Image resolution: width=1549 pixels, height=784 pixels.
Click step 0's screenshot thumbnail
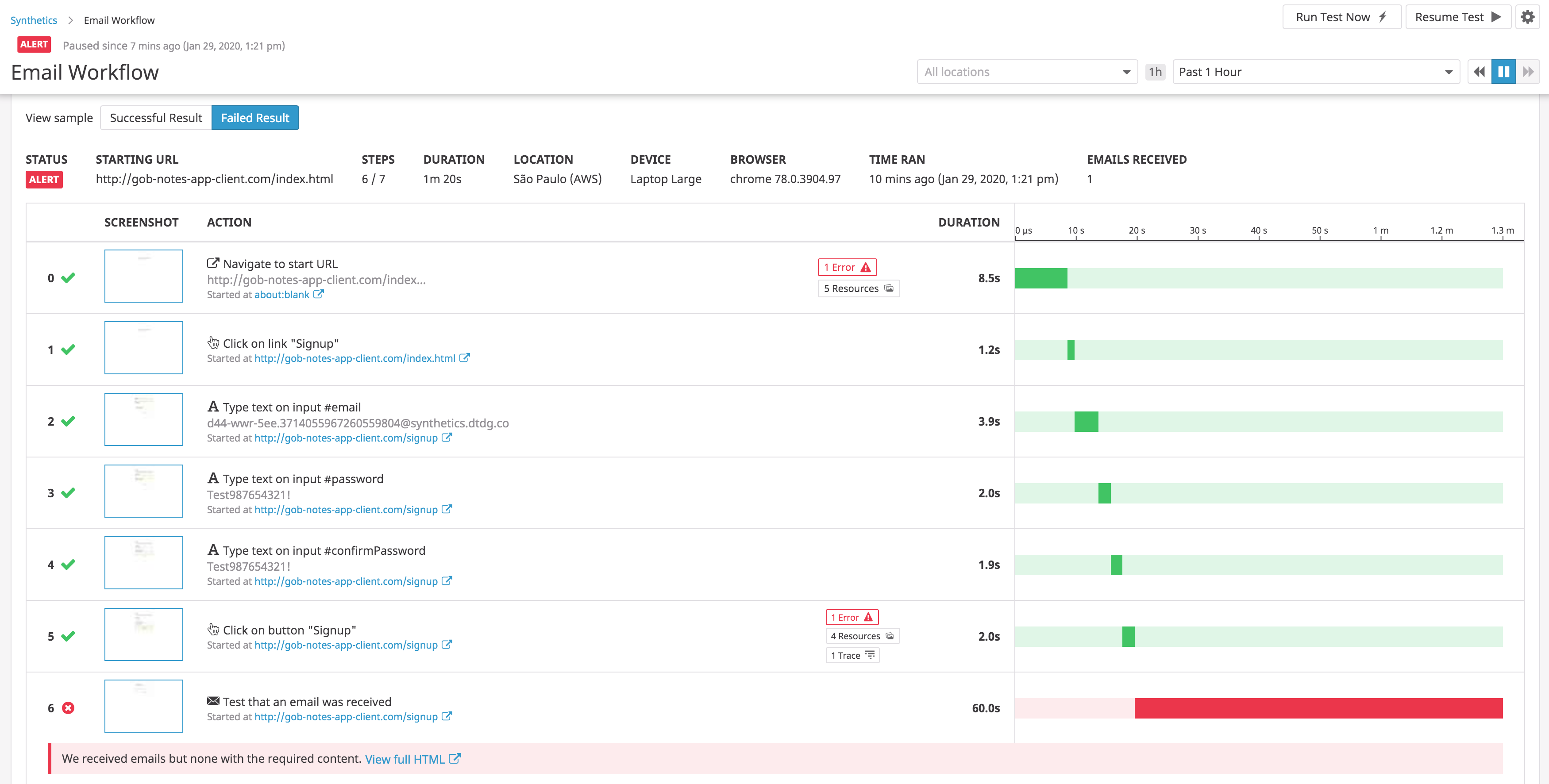(x=143, y=276)
